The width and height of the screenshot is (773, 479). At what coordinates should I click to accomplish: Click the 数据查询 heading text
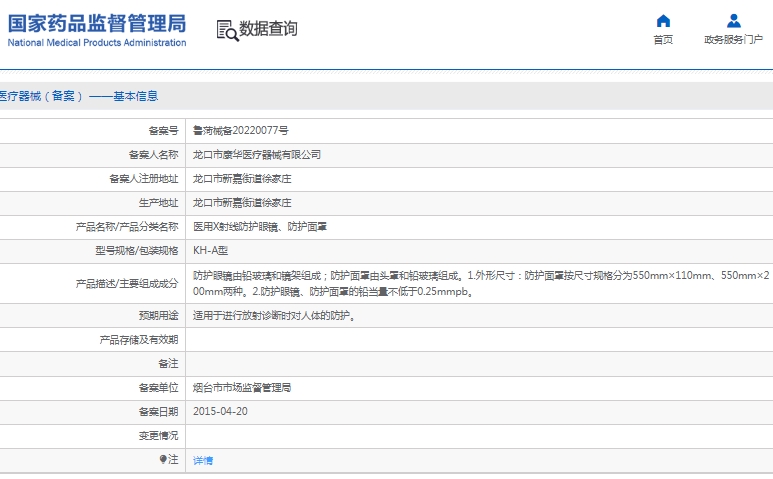[268, 29]
